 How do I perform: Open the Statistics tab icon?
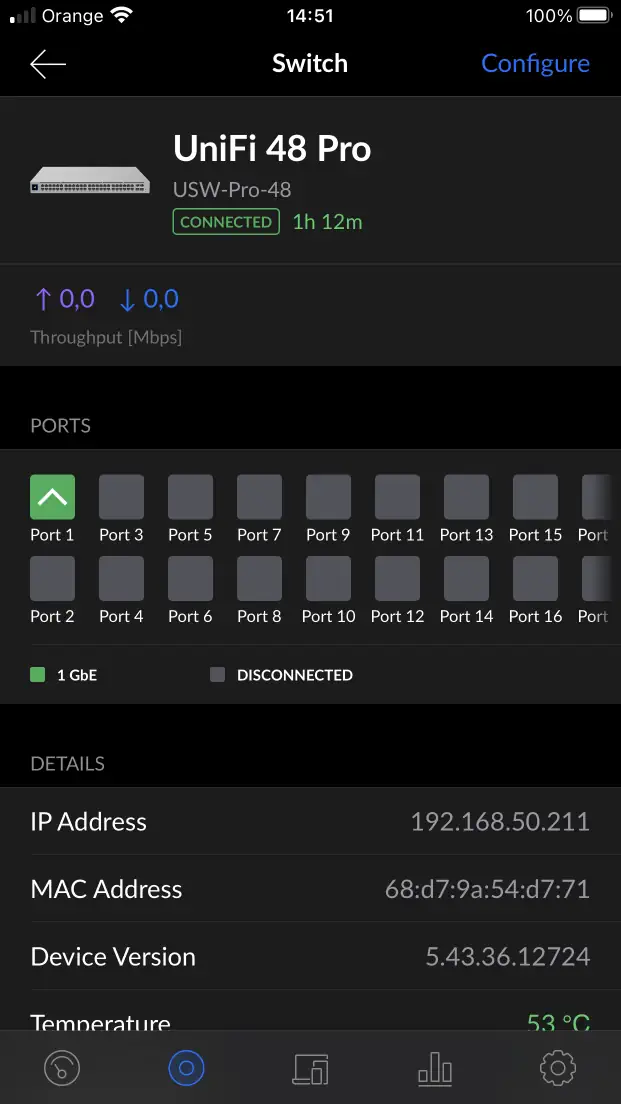435,1068
